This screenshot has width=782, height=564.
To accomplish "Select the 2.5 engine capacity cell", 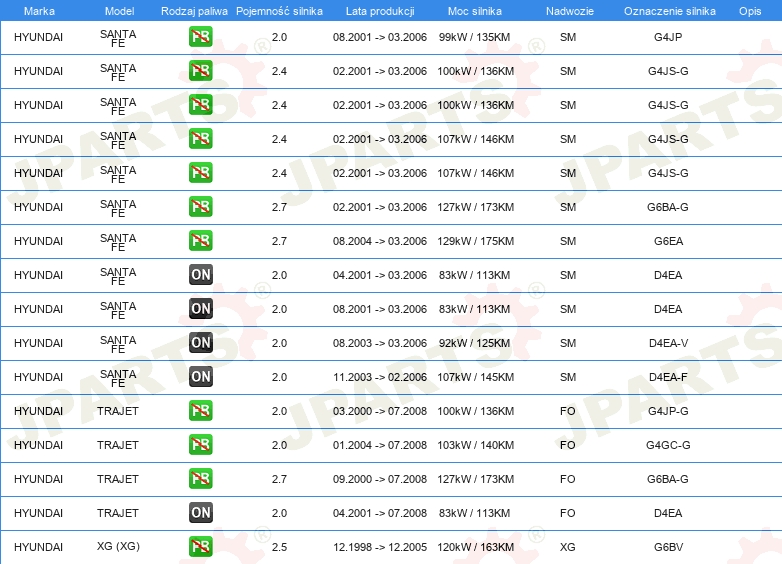I will [279, 547].
